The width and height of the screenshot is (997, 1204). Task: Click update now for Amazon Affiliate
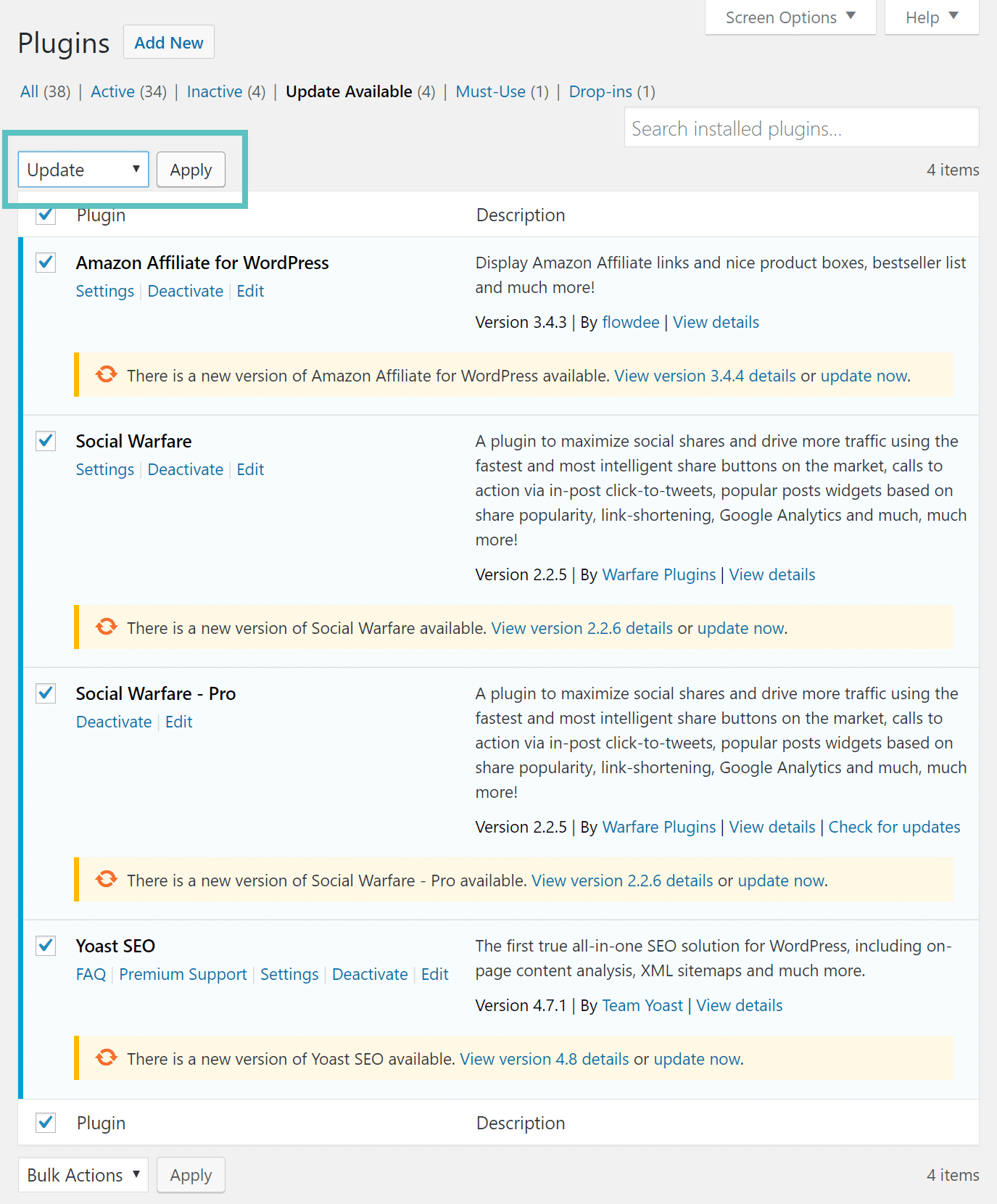point(864,376)
